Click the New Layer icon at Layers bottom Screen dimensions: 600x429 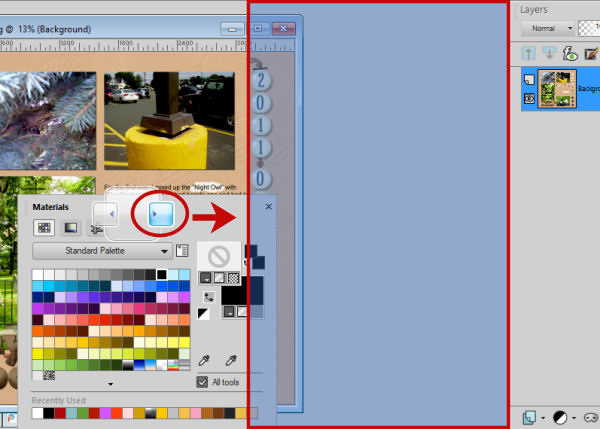pos(529,418)
